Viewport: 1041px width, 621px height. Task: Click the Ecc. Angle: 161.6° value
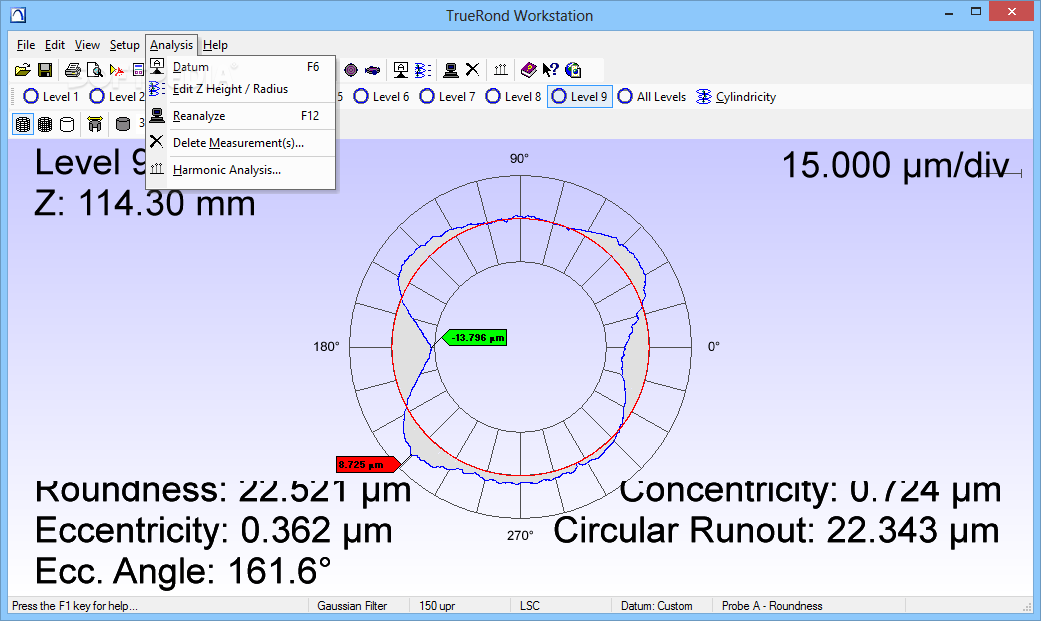coord(183,571)
